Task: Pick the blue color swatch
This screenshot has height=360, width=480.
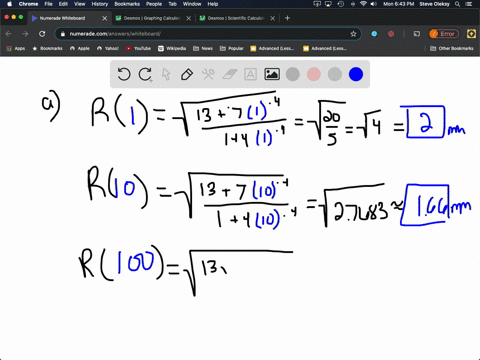Action: (356, 74)
